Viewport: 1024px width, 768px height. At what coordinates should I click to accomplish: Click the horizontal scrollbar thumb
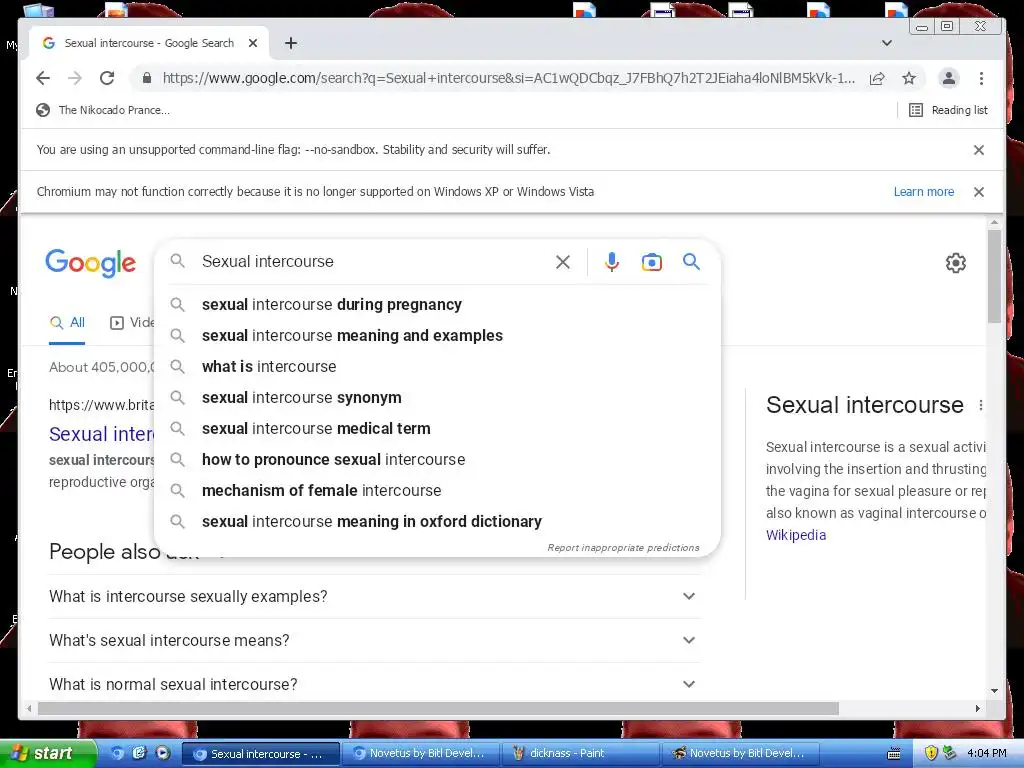pyautogui.click(x=438, y=709)
